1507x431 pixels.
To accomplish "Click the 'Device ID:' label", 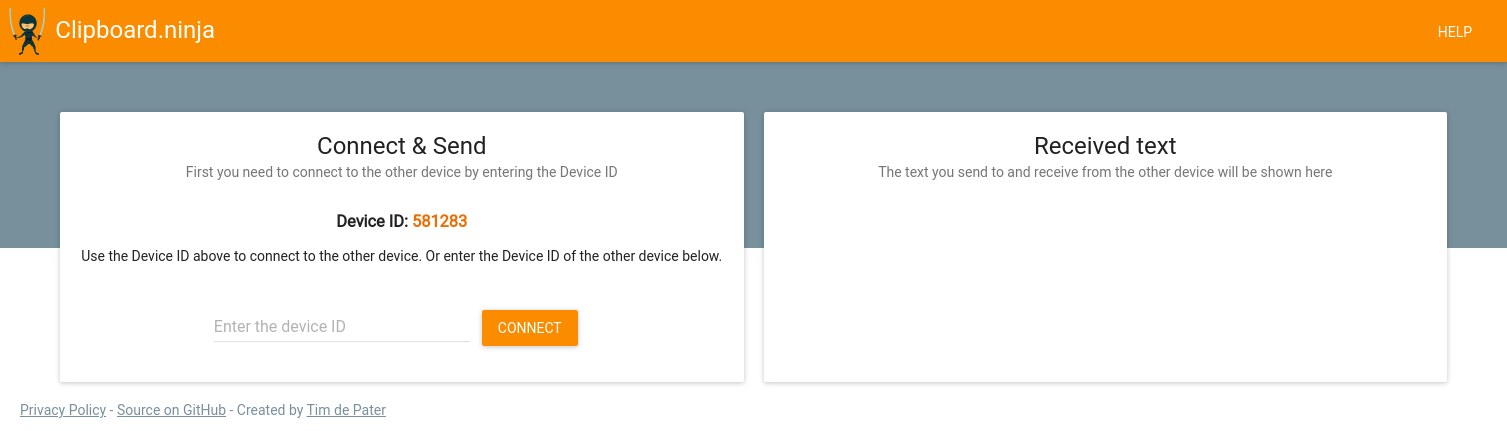I will pyautogui.click(x=372, y=221).
